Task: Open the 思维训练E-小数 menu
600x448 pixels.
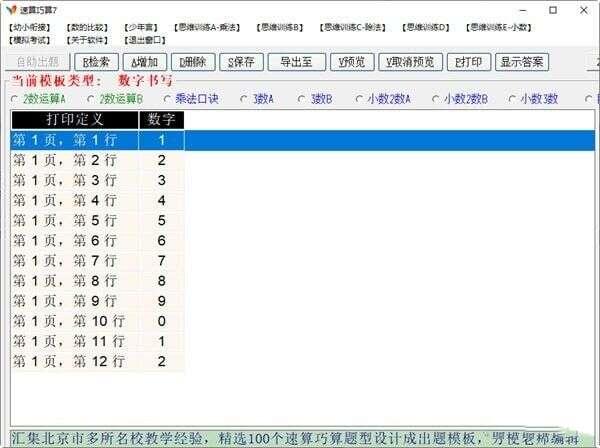Action: [x=499, y=27]
